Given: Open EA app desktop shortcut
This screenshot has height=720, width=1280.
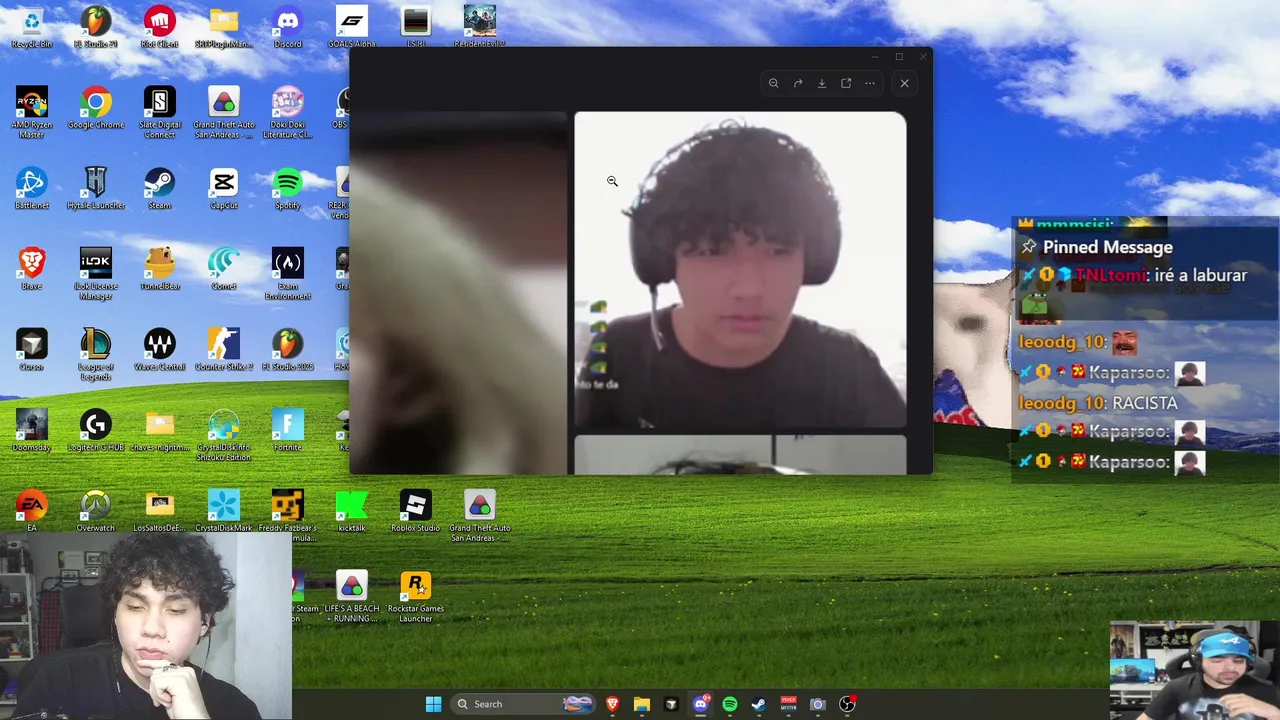Looking at the screenshot, I should click(x=32, y=511).
